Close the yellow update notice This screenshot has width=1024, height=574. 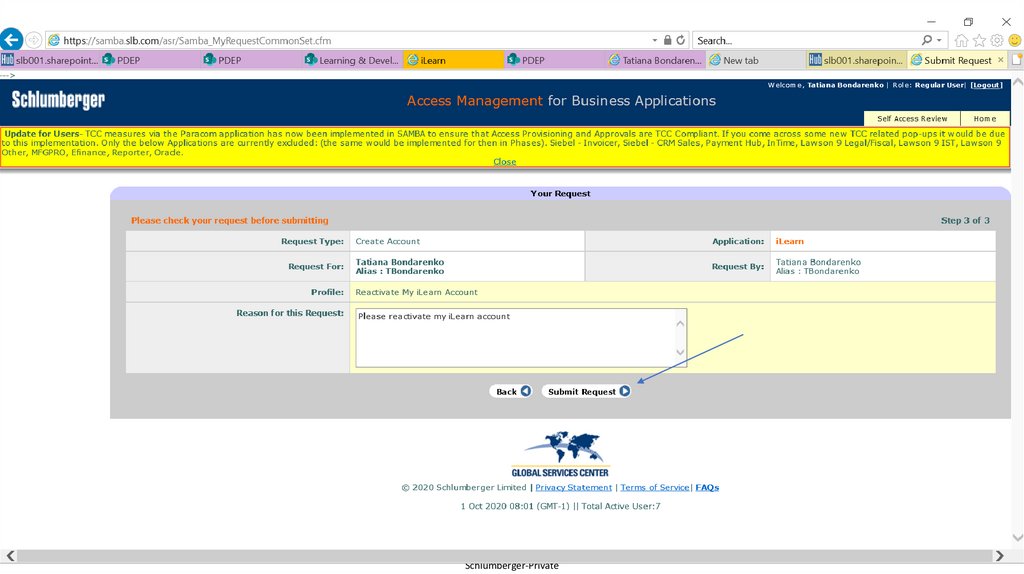pyautogui.click(x=504, y=161)
